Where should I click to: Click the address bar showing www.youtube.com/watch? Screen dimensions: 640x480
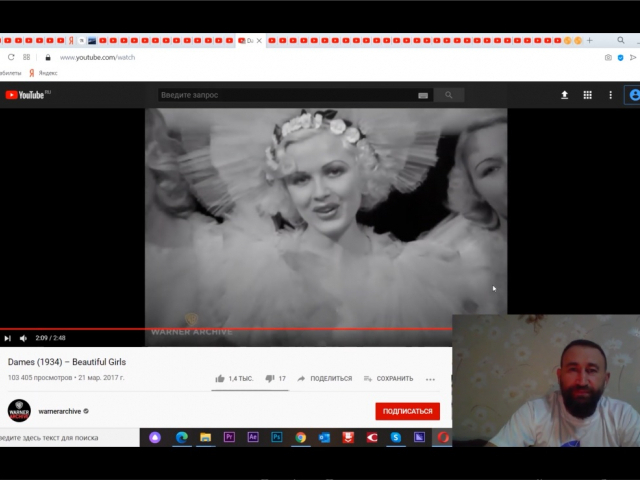tap(97, 58)
